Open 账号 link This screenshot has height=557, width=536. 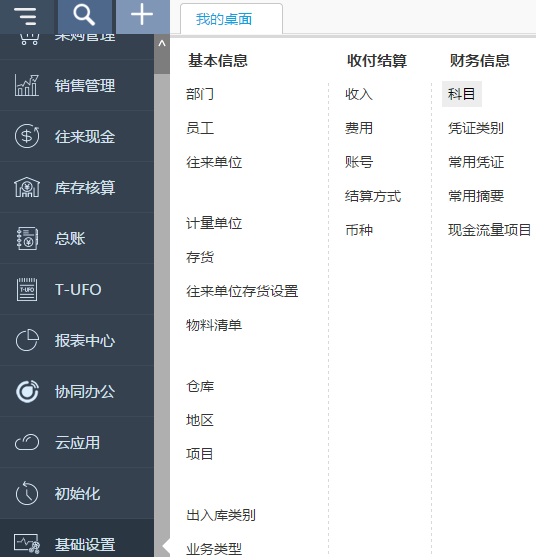point(359,162)
